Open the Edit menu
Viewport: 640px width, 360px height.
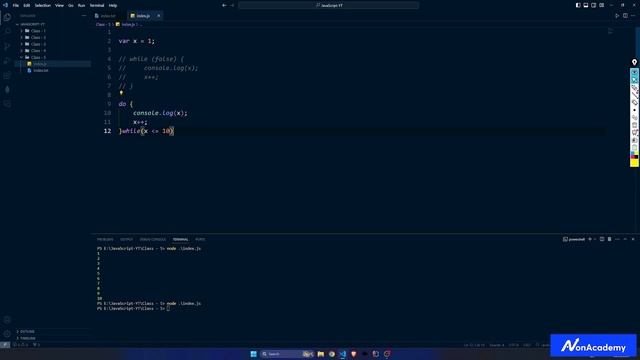coord(27,5)
